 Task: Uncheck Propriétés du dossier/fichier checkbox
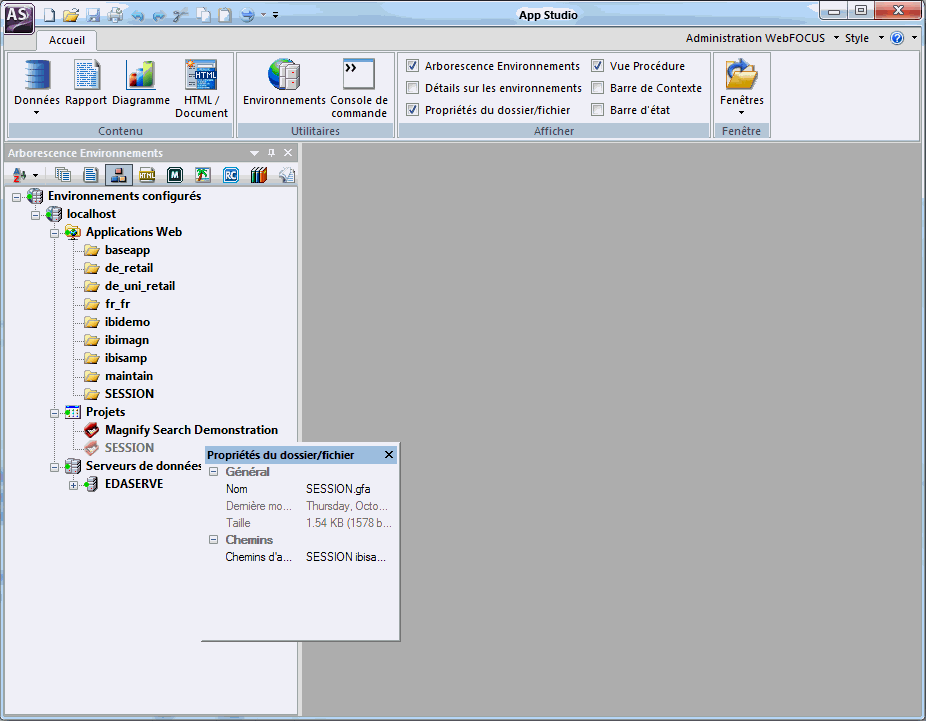point(413,110)
